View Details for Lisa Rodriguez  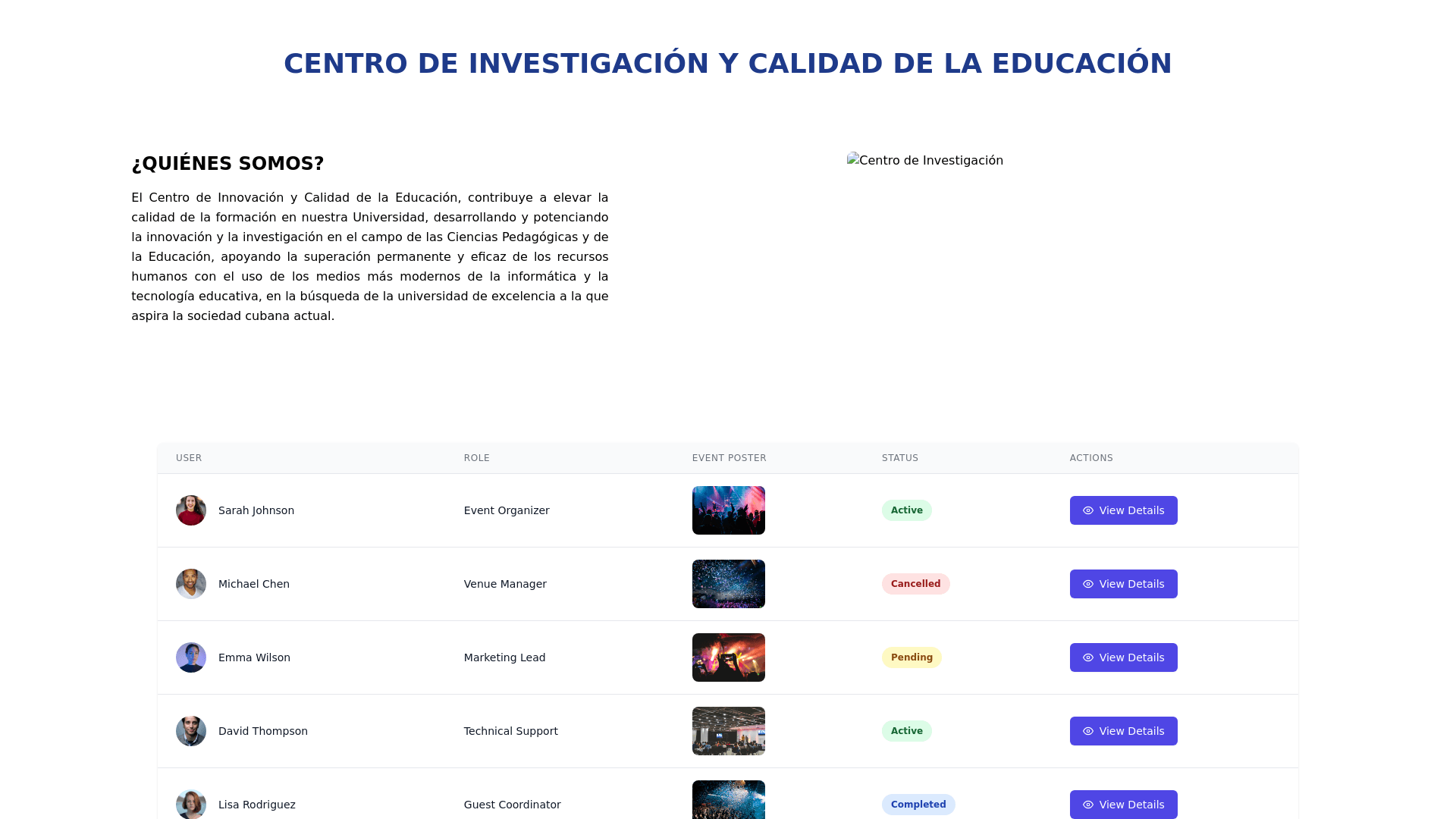point(1123,804)
